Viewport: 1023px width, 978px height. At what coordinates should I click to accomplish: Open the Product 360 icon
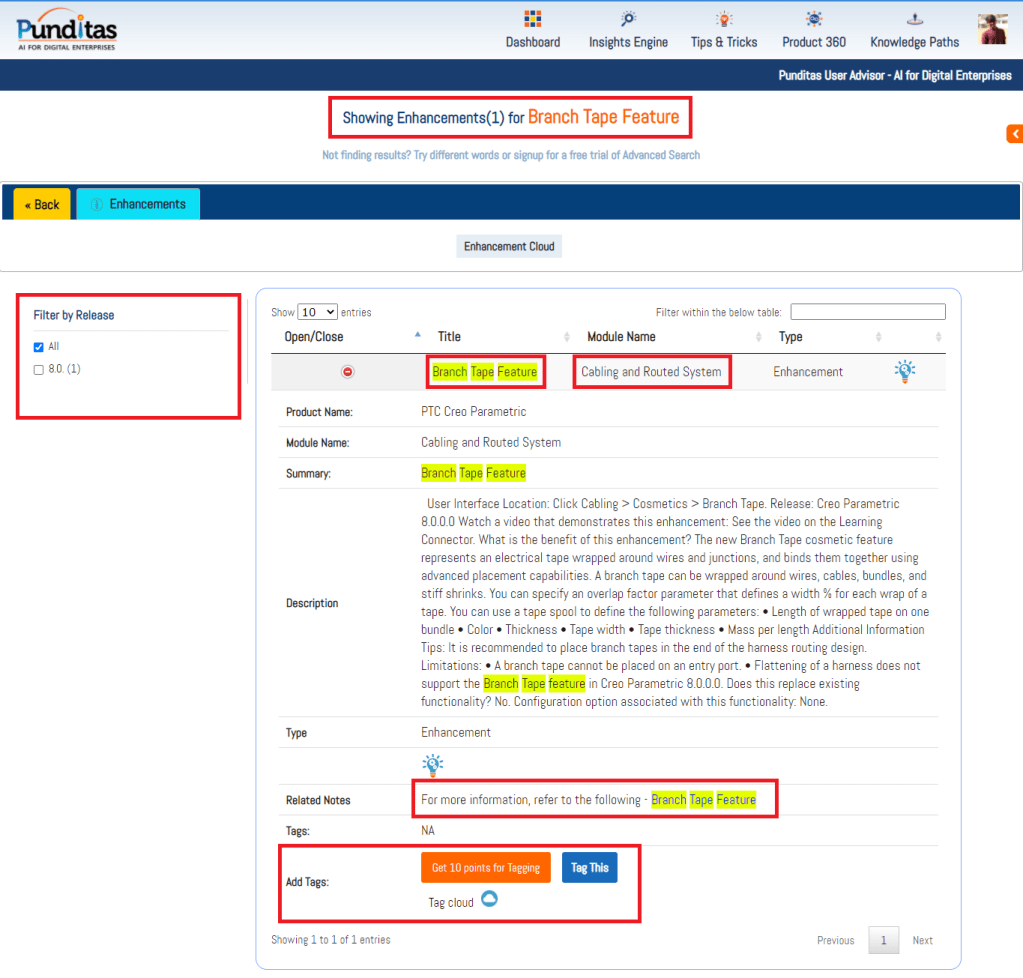coord(814,19)
